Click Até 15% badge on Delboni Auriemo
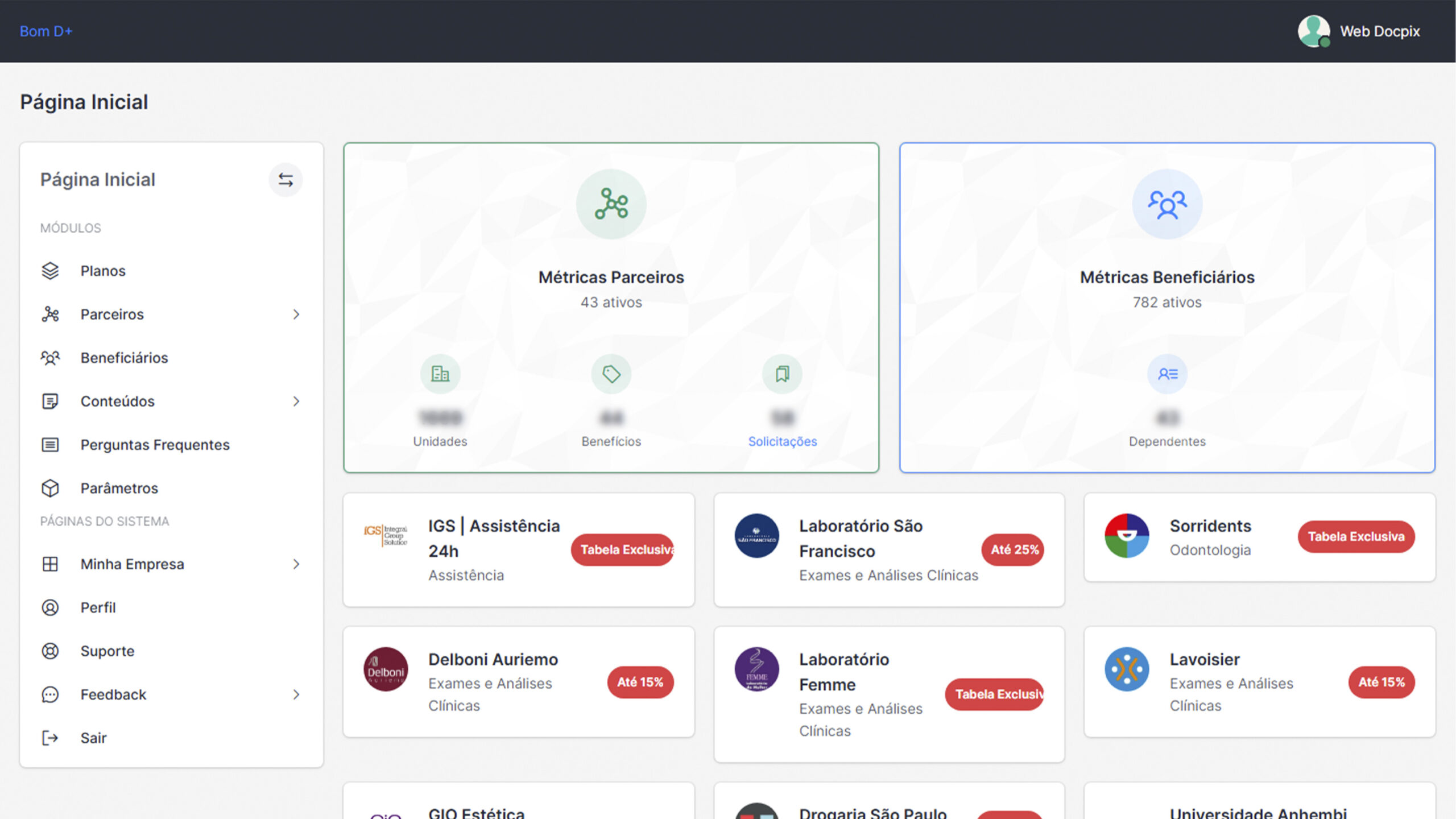Image resolution: width=1456 pixels, height=819 pixels. (640, 682)
